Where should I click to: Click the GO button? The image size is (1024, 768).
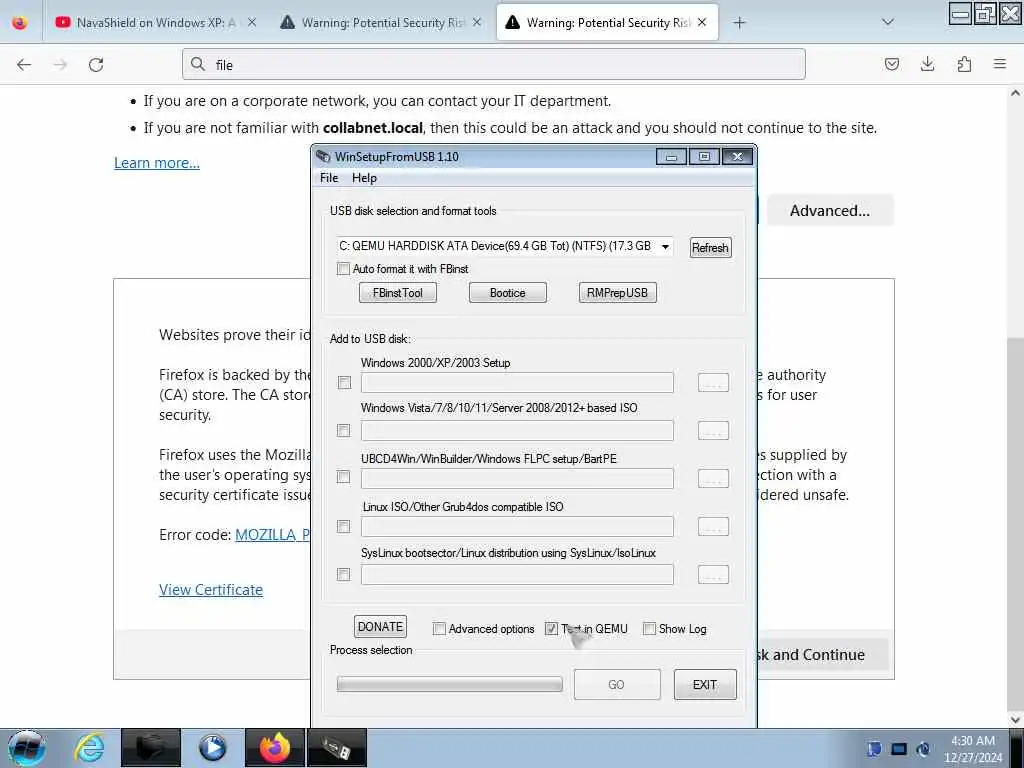click(616, 684)
